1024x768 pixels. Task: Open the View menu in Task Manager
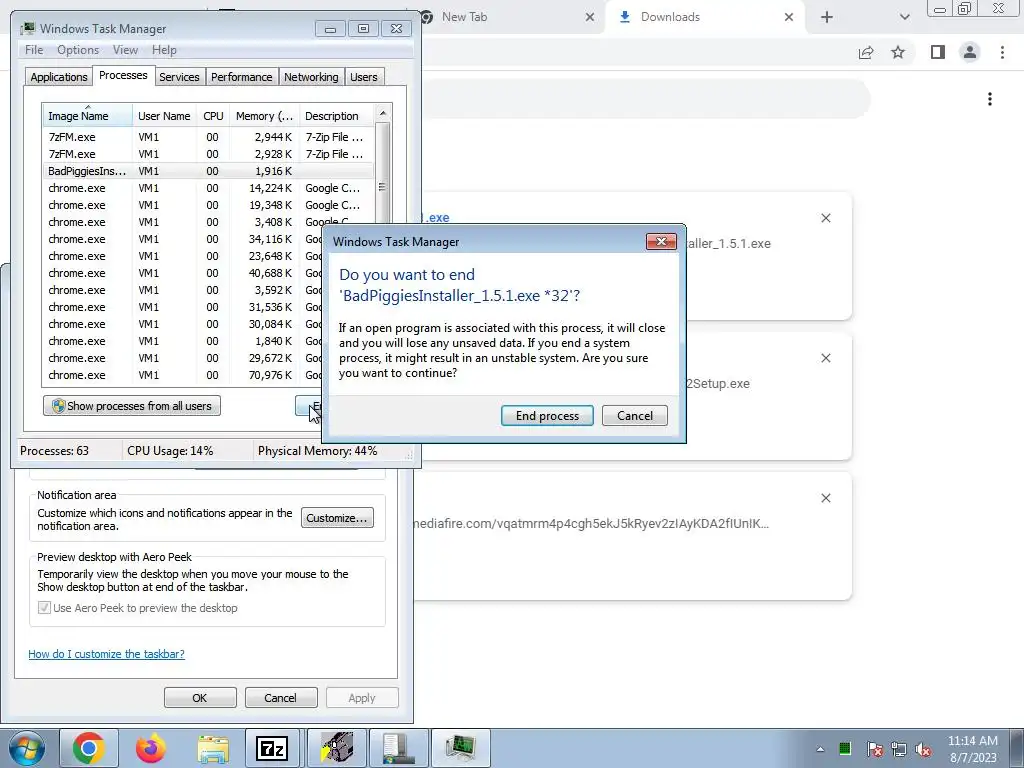pyautogui.click(x=125, y=50)
